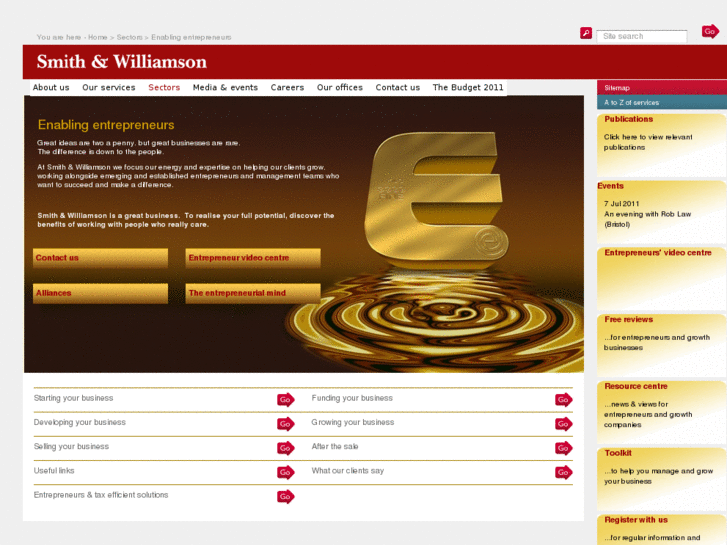This screenshot has width=727, height=545.
Task: Click Go arrow for Entrepreneurs & tax efficient solutions
Action: tap(286, 496)
